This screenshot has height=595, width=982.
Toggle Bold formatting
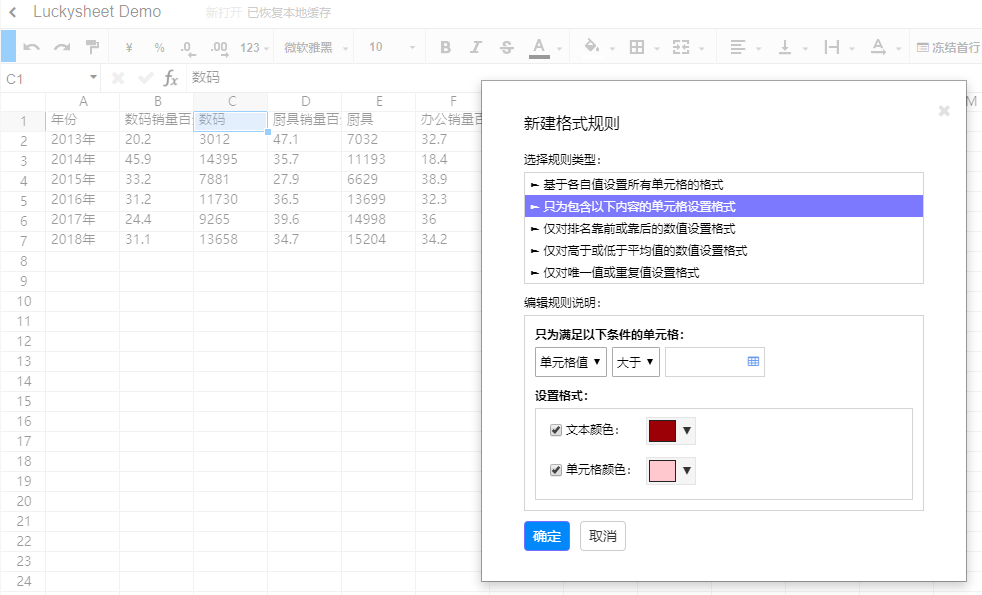(x=444, y=46)
